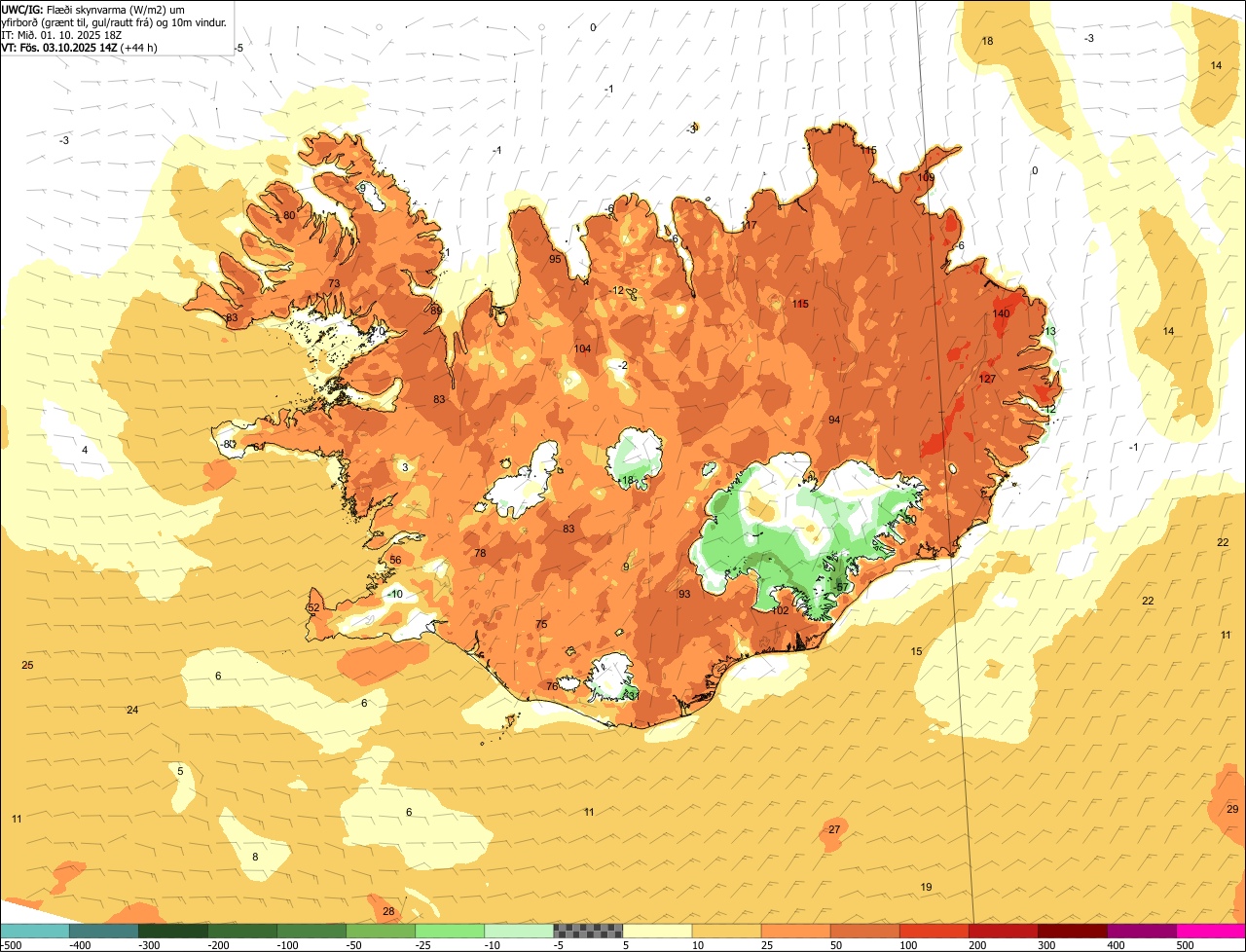Click the 8 value in the southwest ocean
This screenshot has height=952, width=1246.
(x=255, y=857)
